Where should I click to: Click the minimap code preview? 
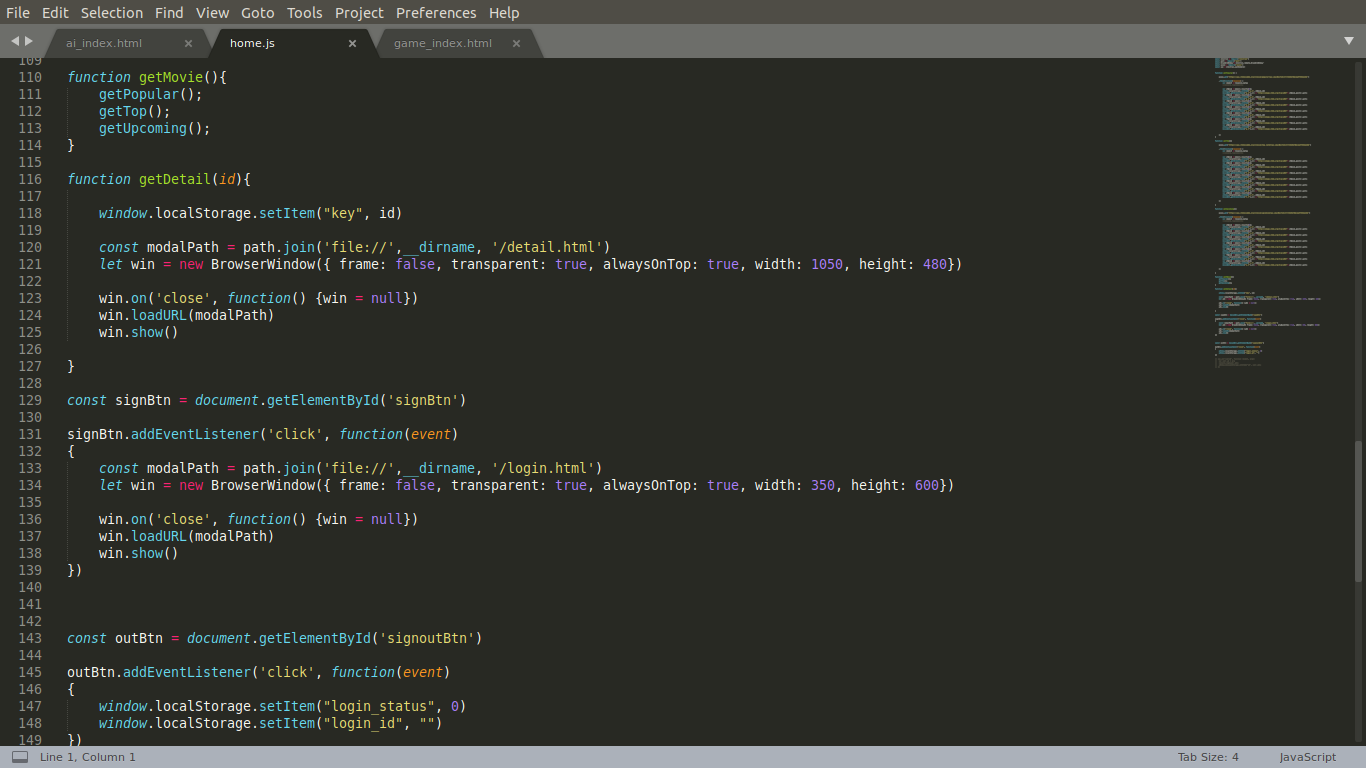(x=1268, y=212)
